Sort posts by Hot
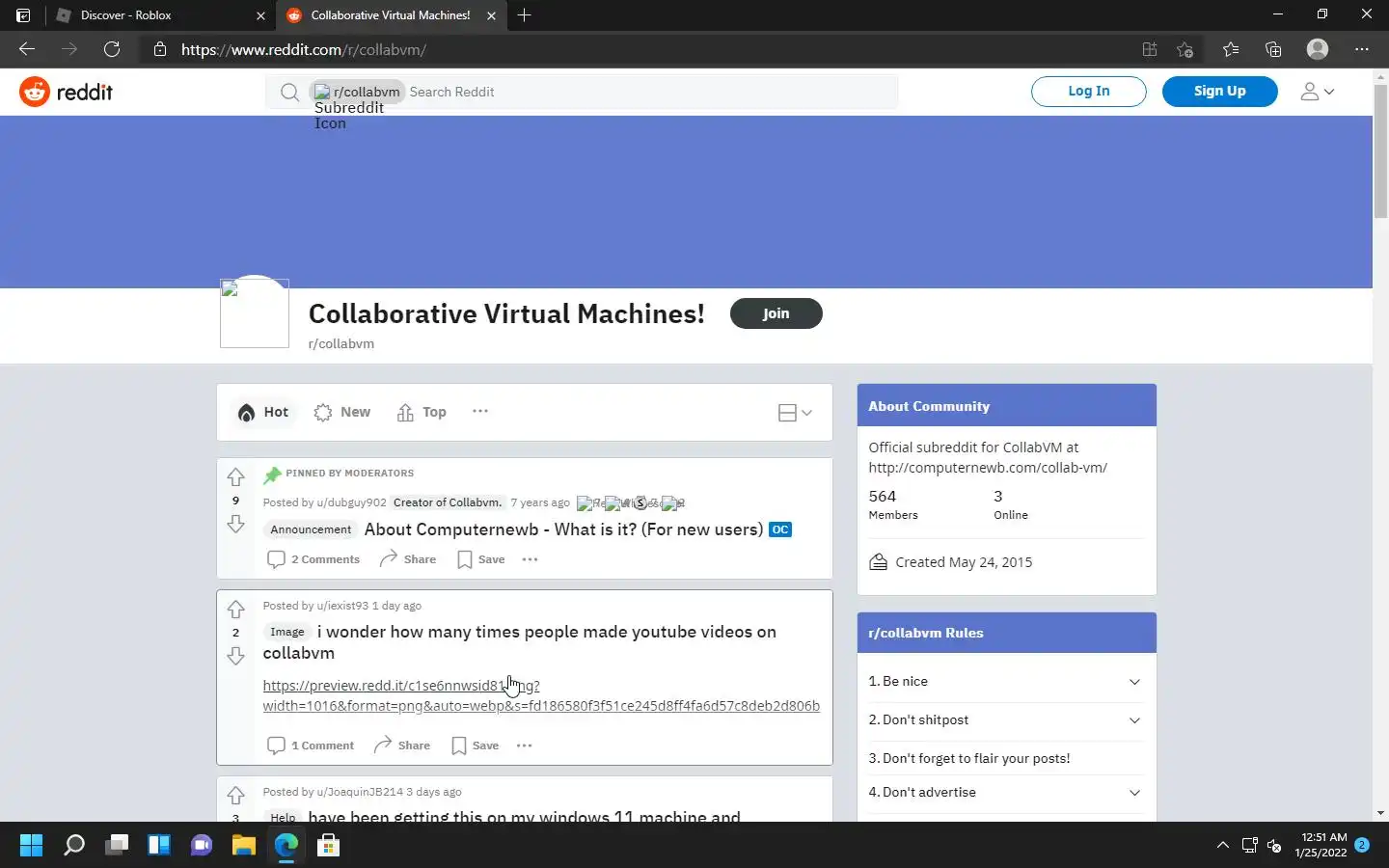Viewport: 1389px width, 868px height. 263,412
